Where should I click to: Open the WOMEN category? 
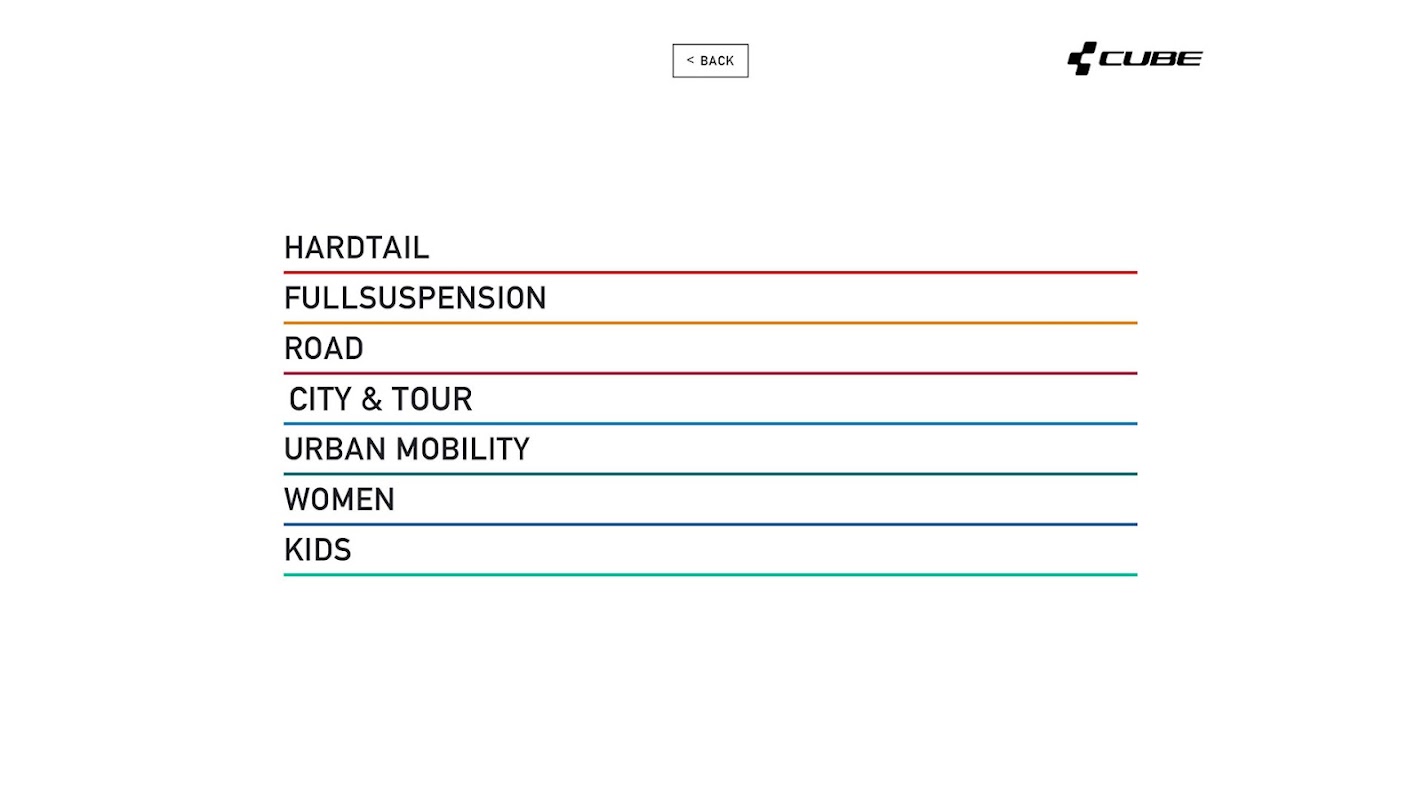[339, 500]
